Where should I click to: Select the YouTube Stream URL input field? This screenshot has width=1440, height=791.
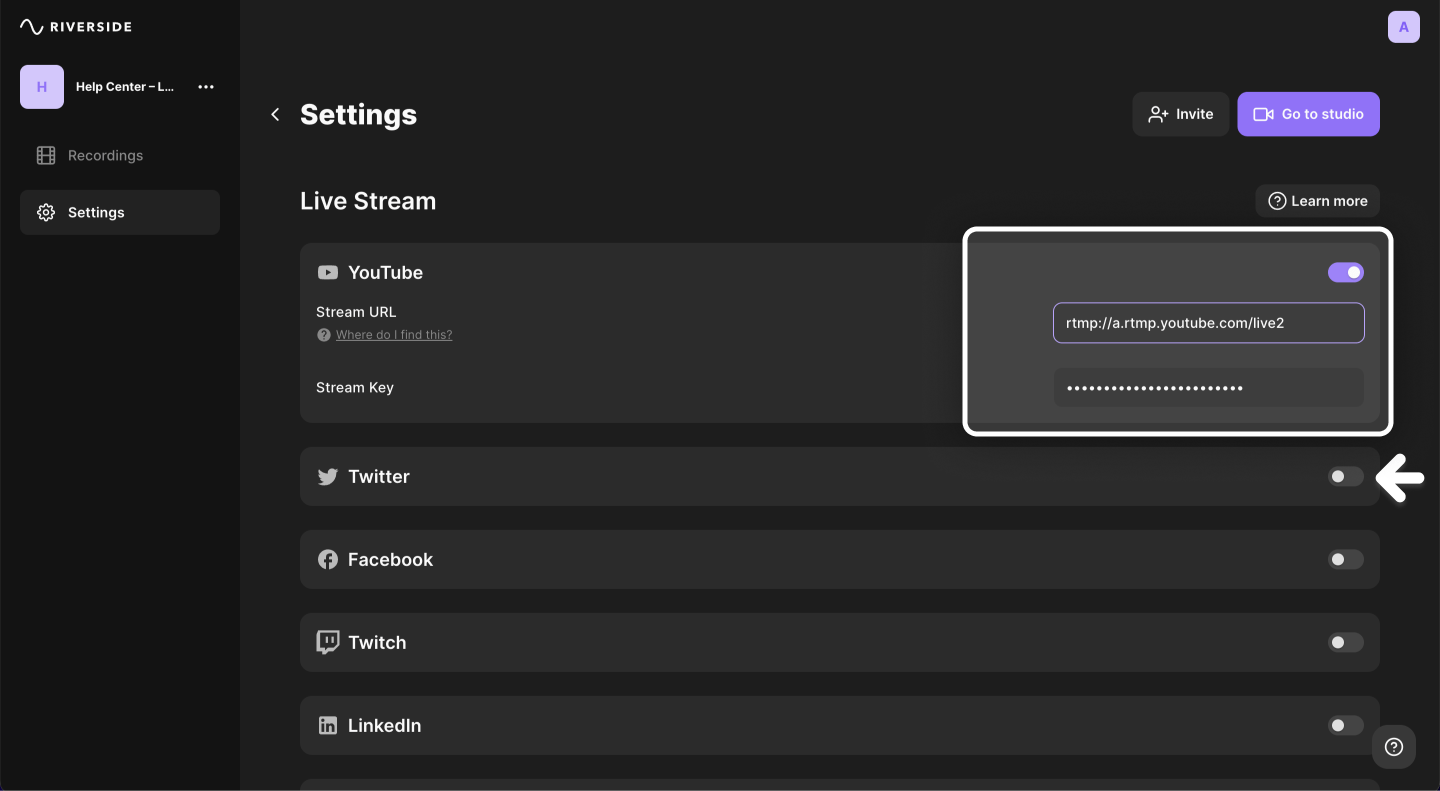1208,322
